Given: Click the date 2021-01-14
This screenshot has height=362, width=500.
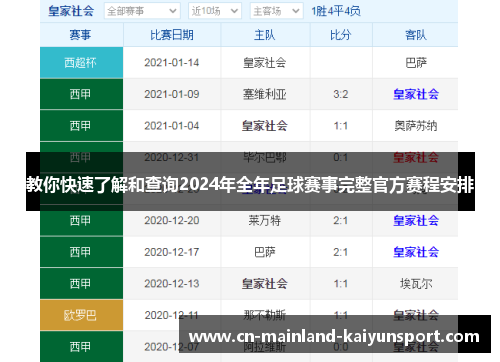Looking at the screenshot, I should [x=172, y=63].
